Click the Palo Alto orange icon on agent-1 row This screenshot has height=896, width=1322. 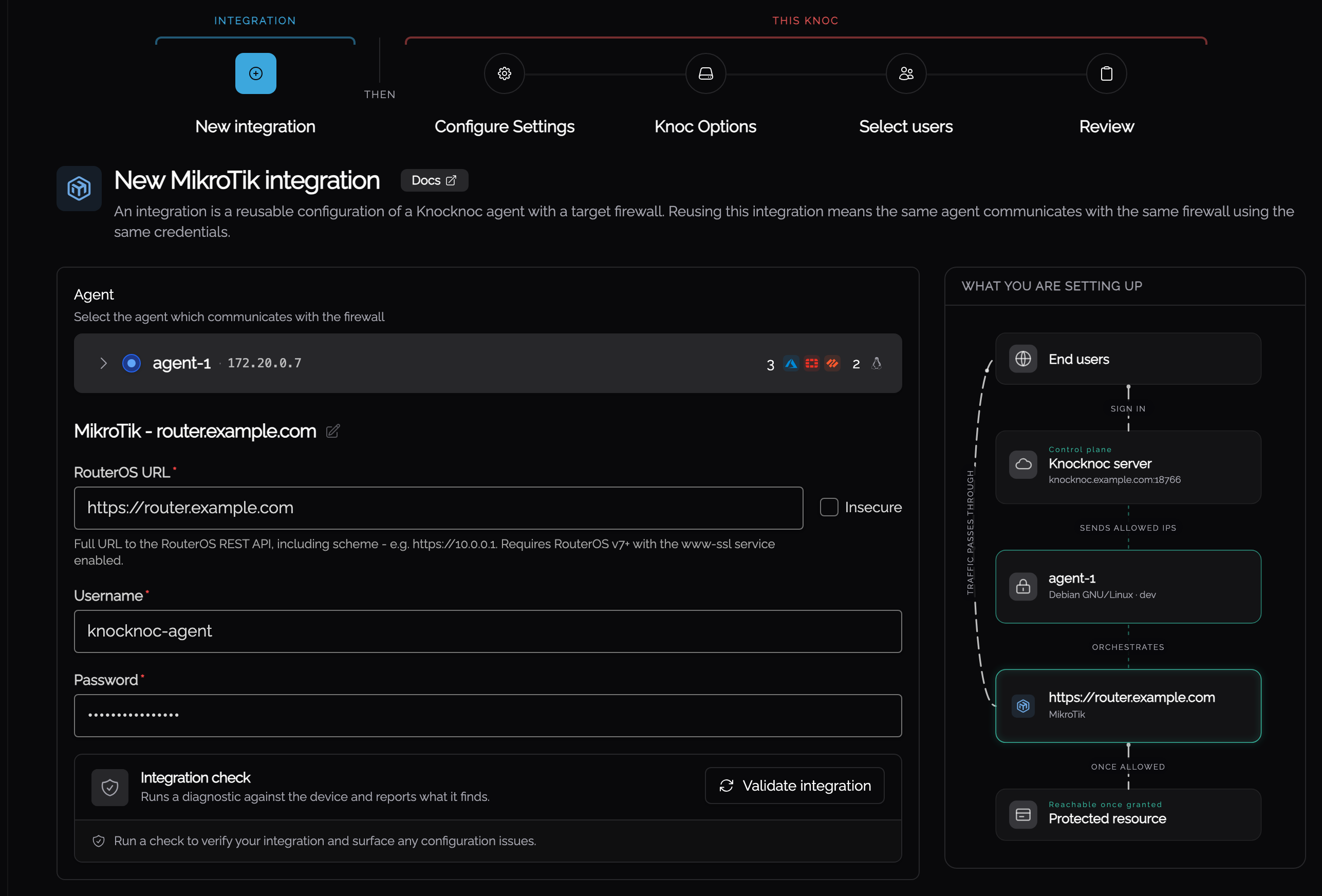pyautogui.click(x=832, y=364)
